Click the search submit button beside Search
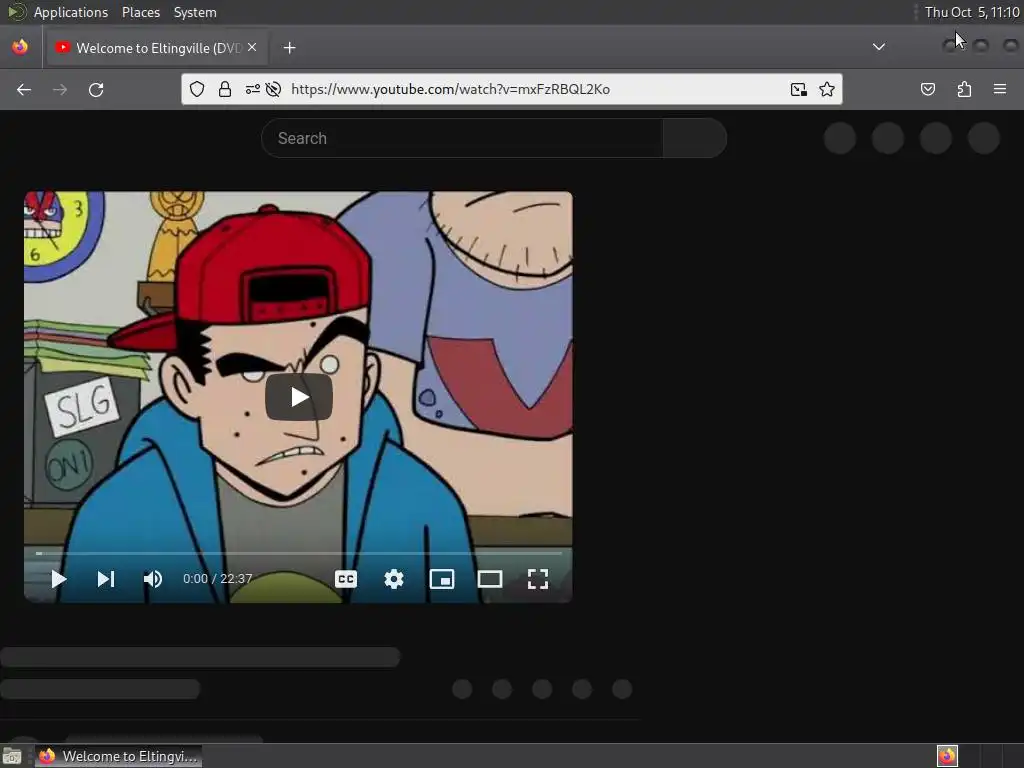The height and width of the screenshot is (768, 1024). tap(695, 138)
